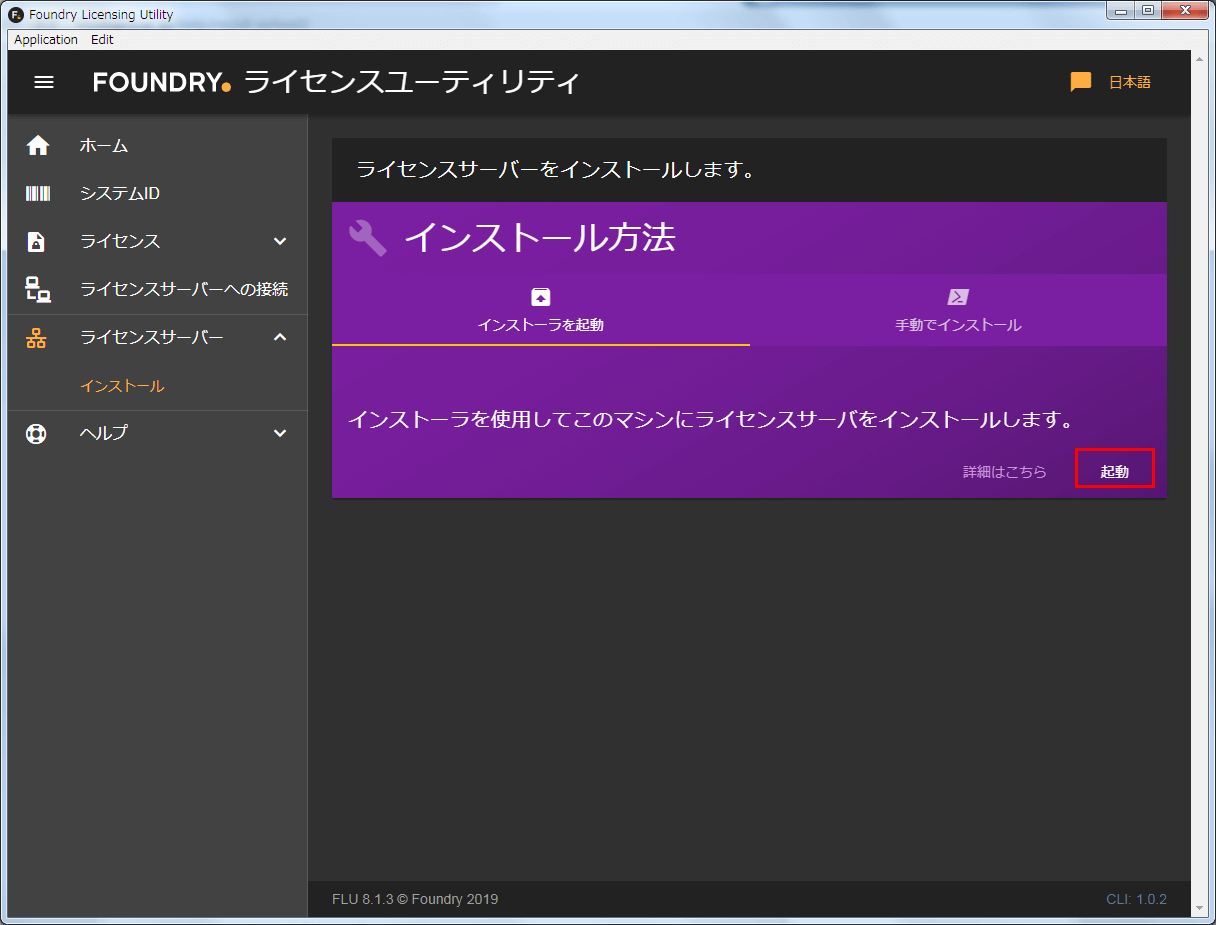Select ホーム in the sidebar
The height and width of the screenshot is (925, 1216).
(157, 146)
